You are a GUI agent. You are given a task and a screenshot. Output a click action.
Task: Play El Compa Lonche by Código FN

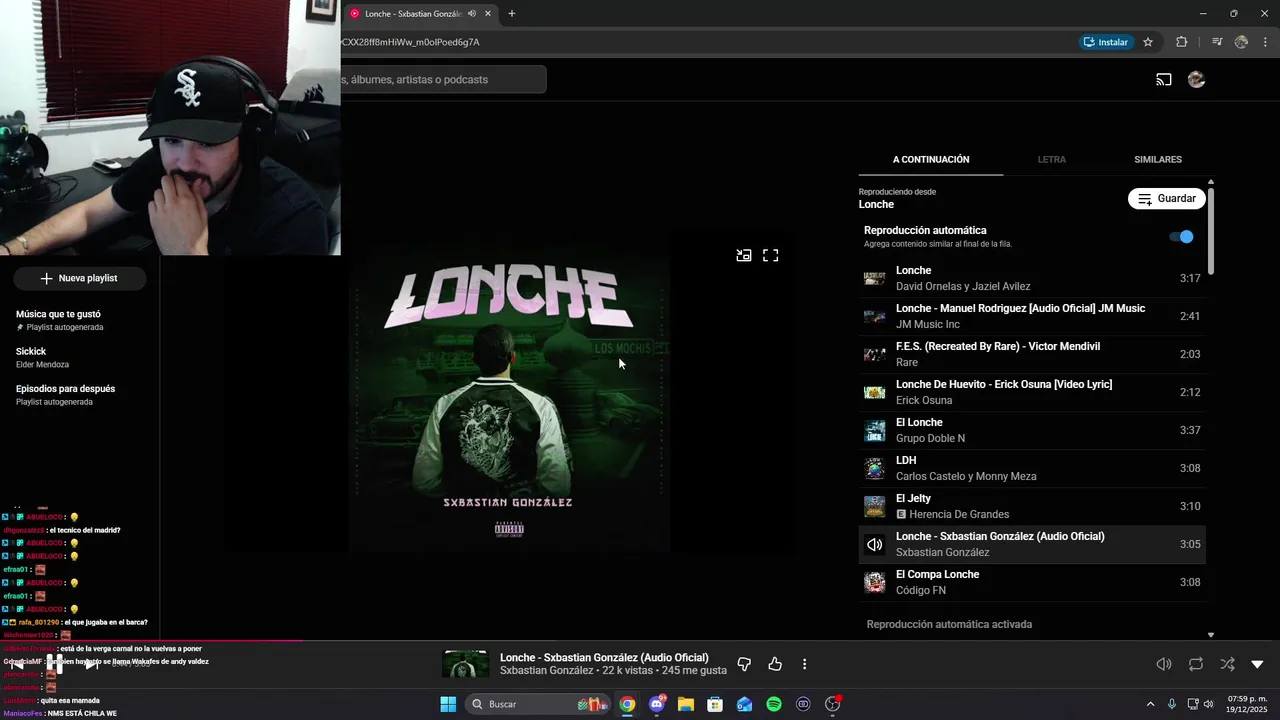pos(1032,582)
